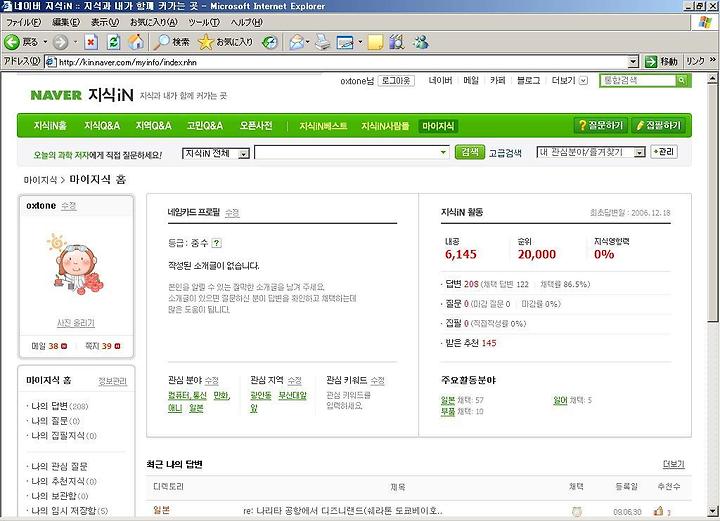Open the address bar dropdown arrow
720x521 pixels.
click(633, 62)
